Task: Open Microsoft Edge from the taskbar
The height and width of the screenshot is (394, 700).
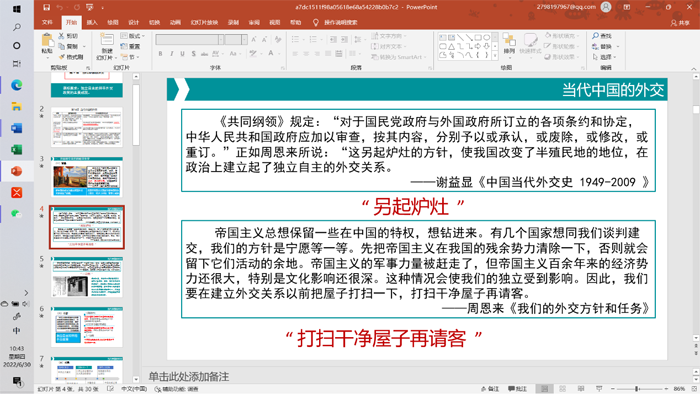Action: point(17,85)
